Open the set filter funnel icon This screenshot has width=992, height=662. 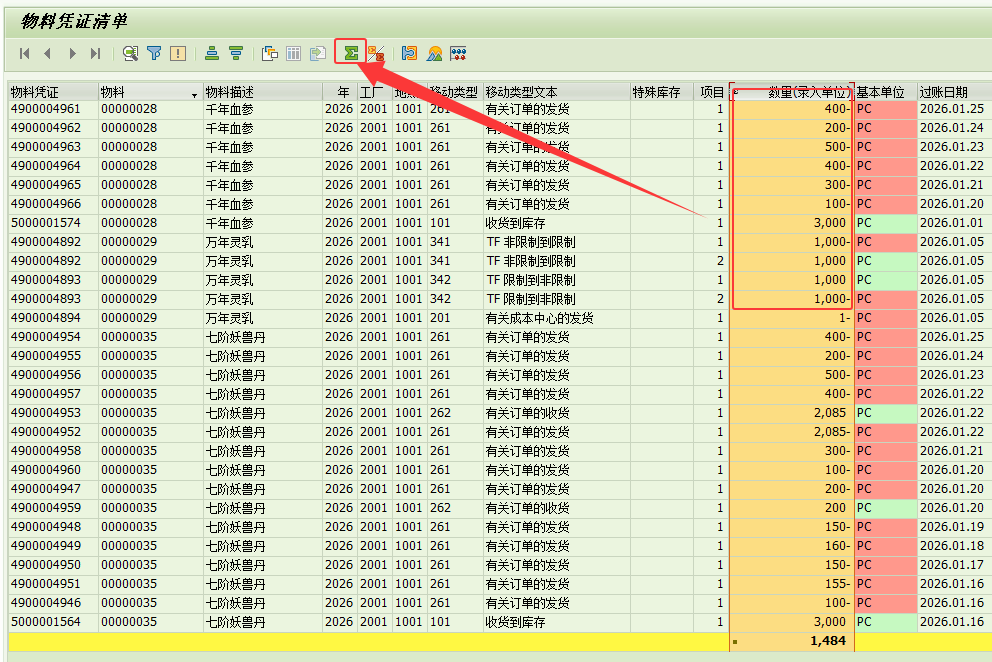(x=154, y=53)
